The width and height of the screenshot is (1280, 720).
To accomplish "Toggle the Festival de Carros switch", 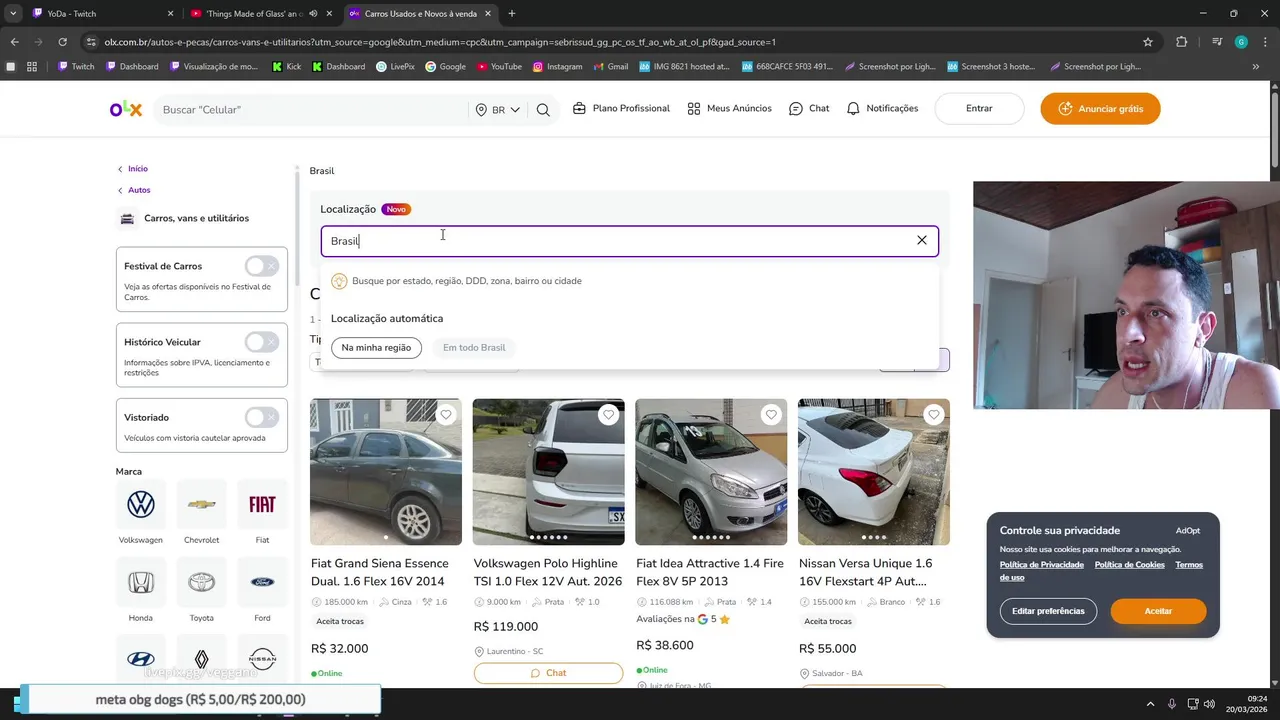I will (x=262, y=266).
